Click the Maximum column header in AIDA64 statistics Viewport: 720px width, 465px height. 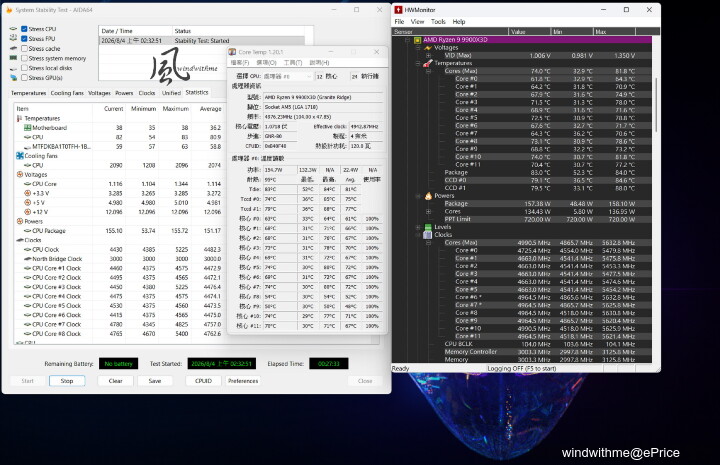(x=175, y=109)
